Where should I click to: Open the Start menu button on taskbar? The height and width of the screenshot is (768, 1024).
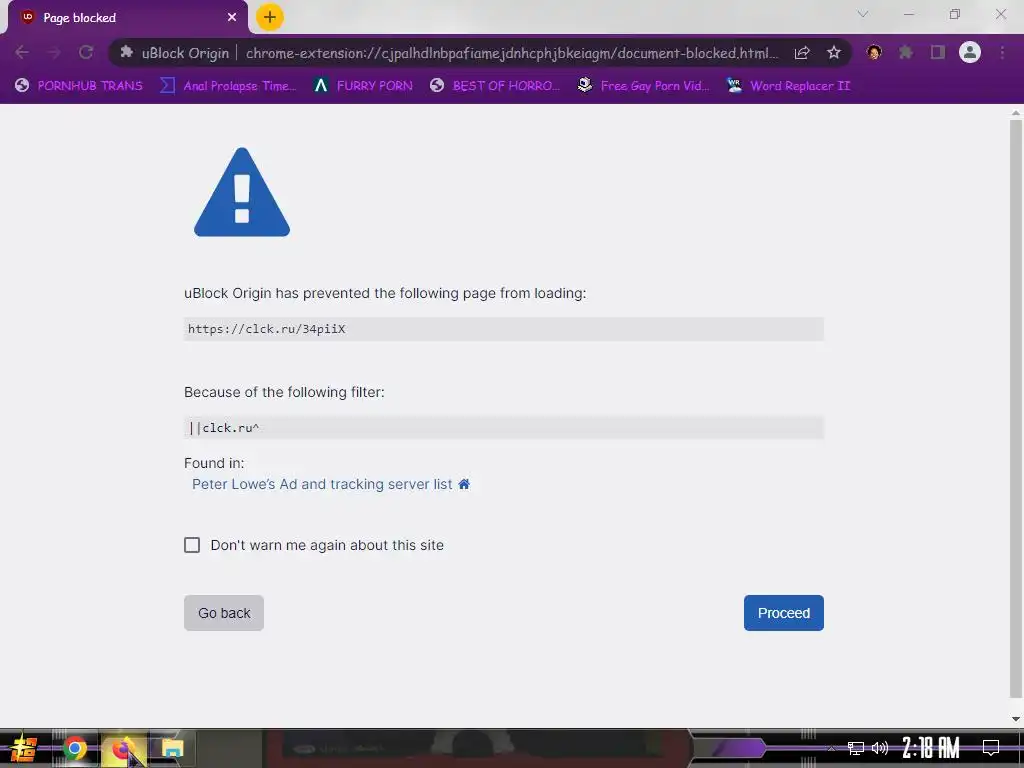pos(24,748)
